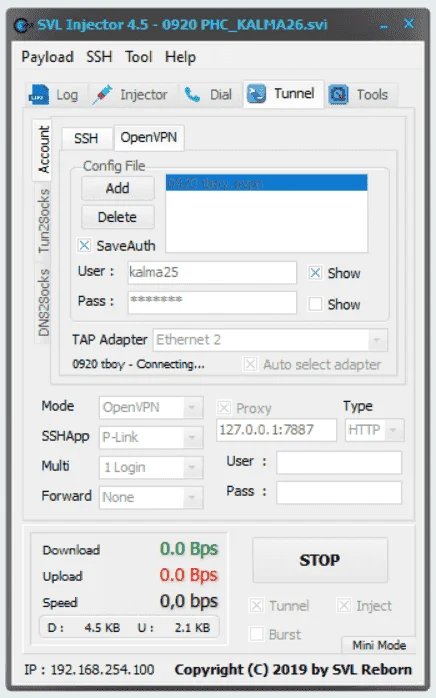Image resolution: width=436 pixels, height=698 pixels.
Task: Open the Tun2Socks vertical tab
Action: point(44,221)
